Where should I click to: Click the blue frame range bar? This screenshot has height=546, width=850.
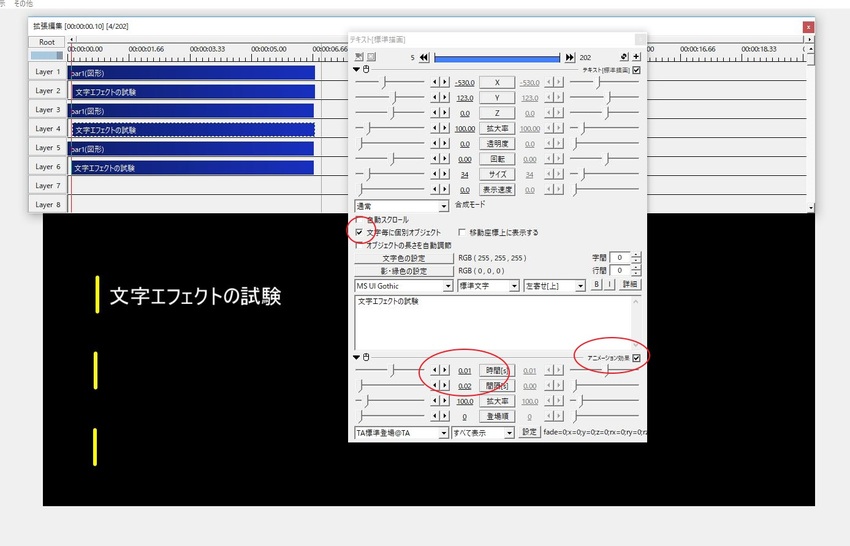(x=497, y=57)
